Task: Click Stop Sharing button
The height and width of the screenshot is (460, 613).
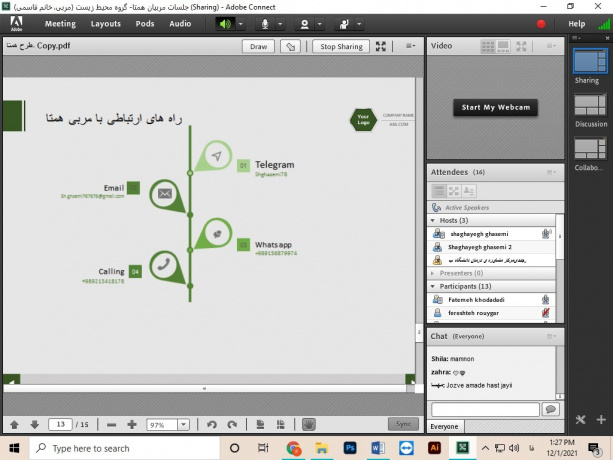Action: pos(341,47)
